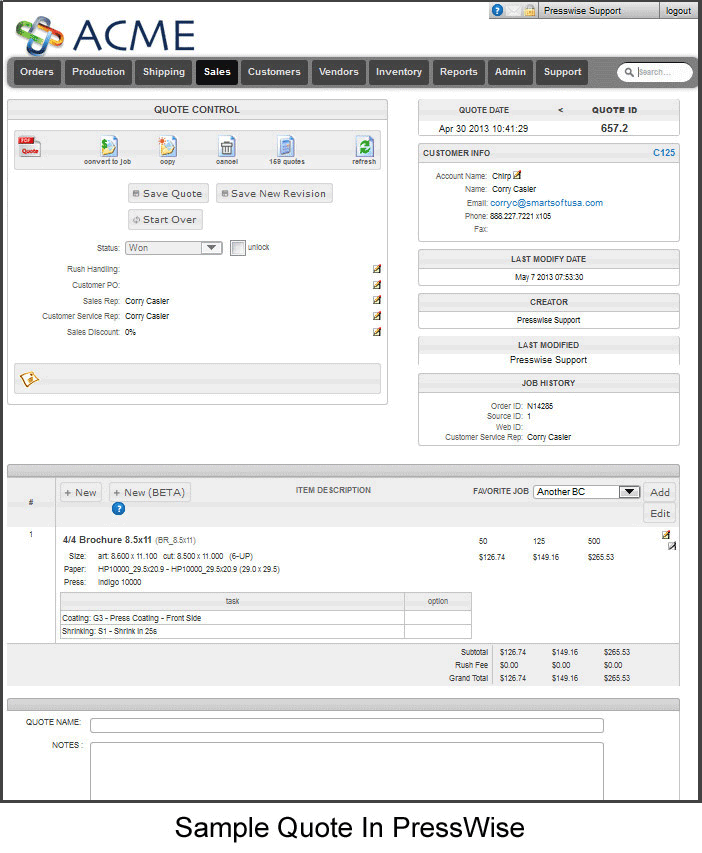Click order ID N14285 in Job History
The height and width of the screenshot is (853, 702).
coord(540,406)
